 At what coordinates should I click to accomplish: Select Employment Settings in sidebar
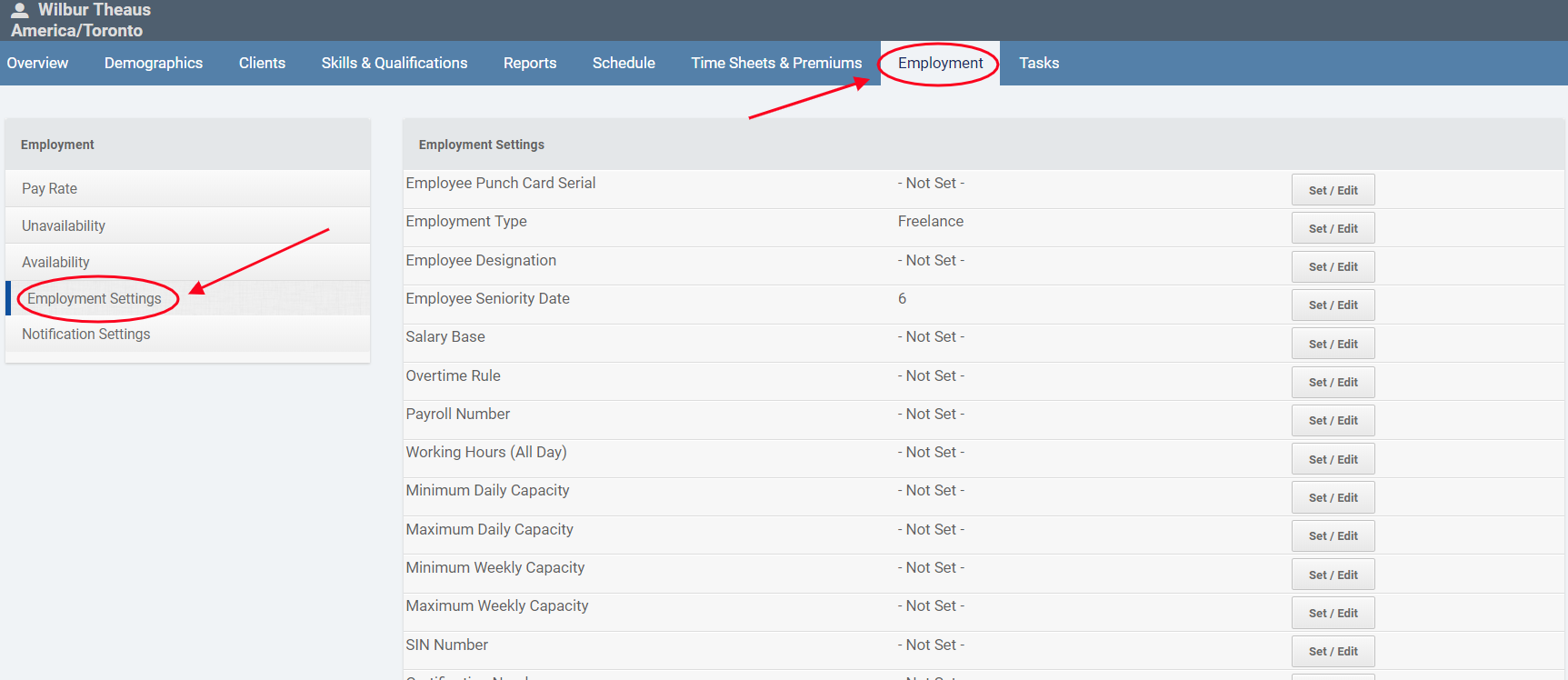pos(95,298)
